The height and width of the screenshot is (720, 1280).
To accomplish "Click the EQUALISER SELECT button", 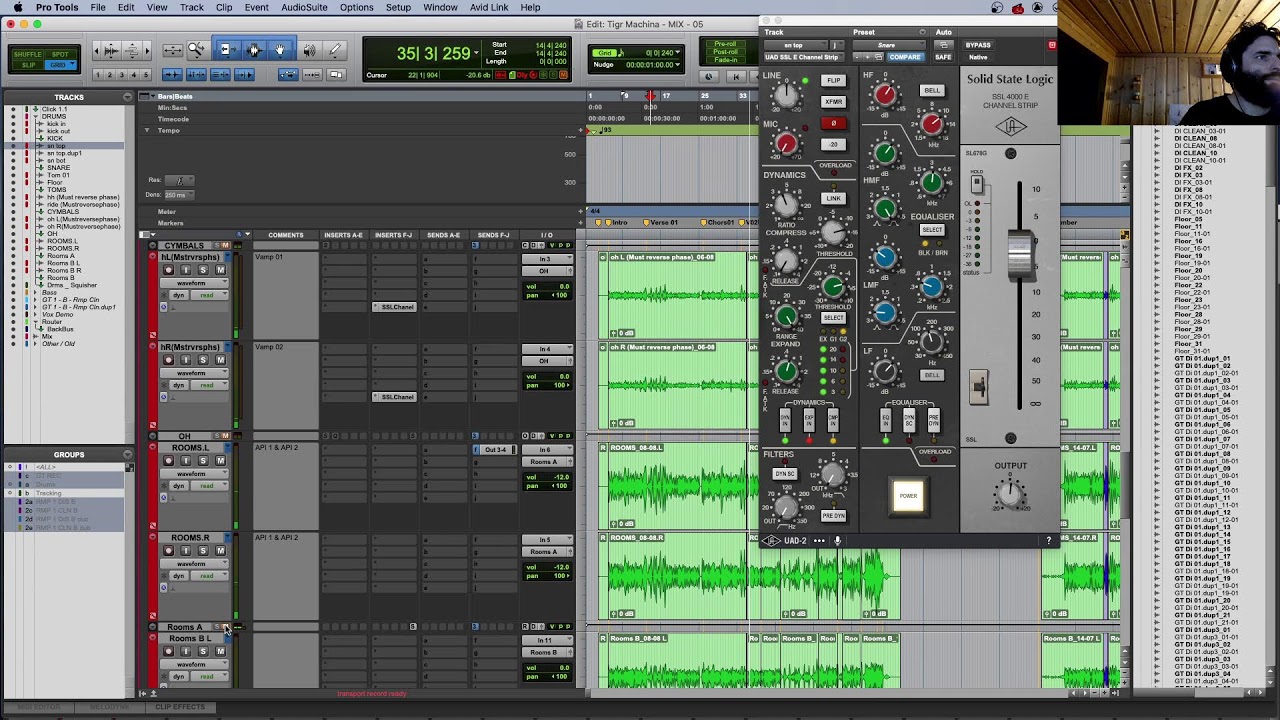I will coord(932,230).
